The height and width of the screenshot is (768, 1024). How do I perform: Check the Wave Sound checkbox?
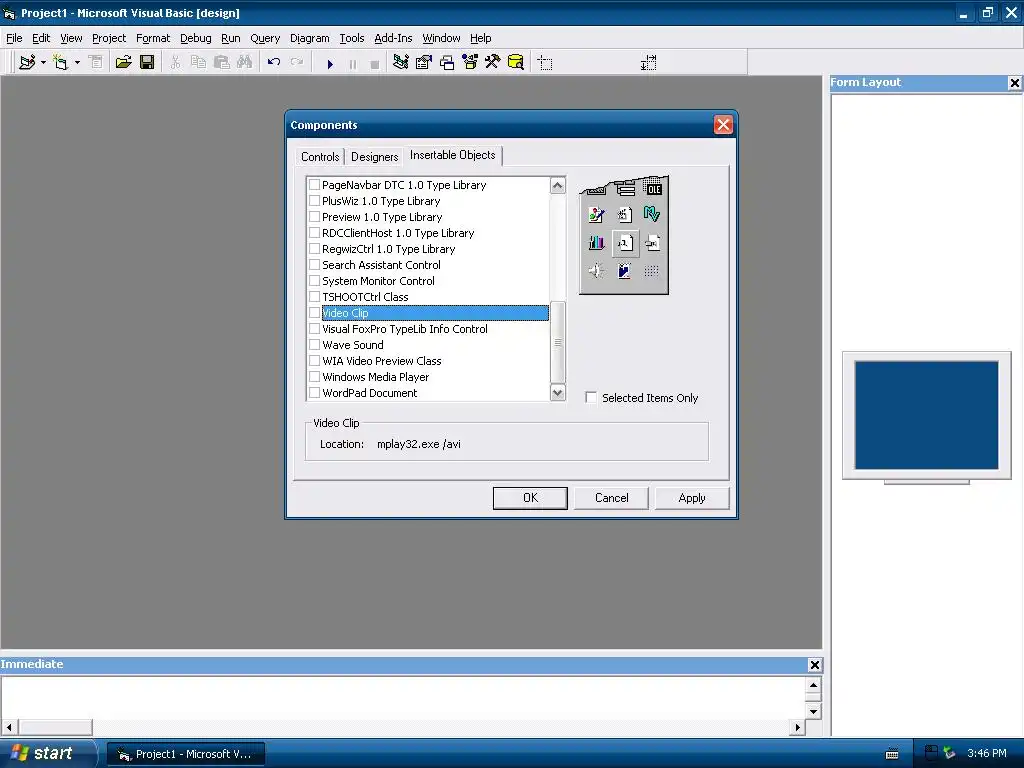point(314,345)
